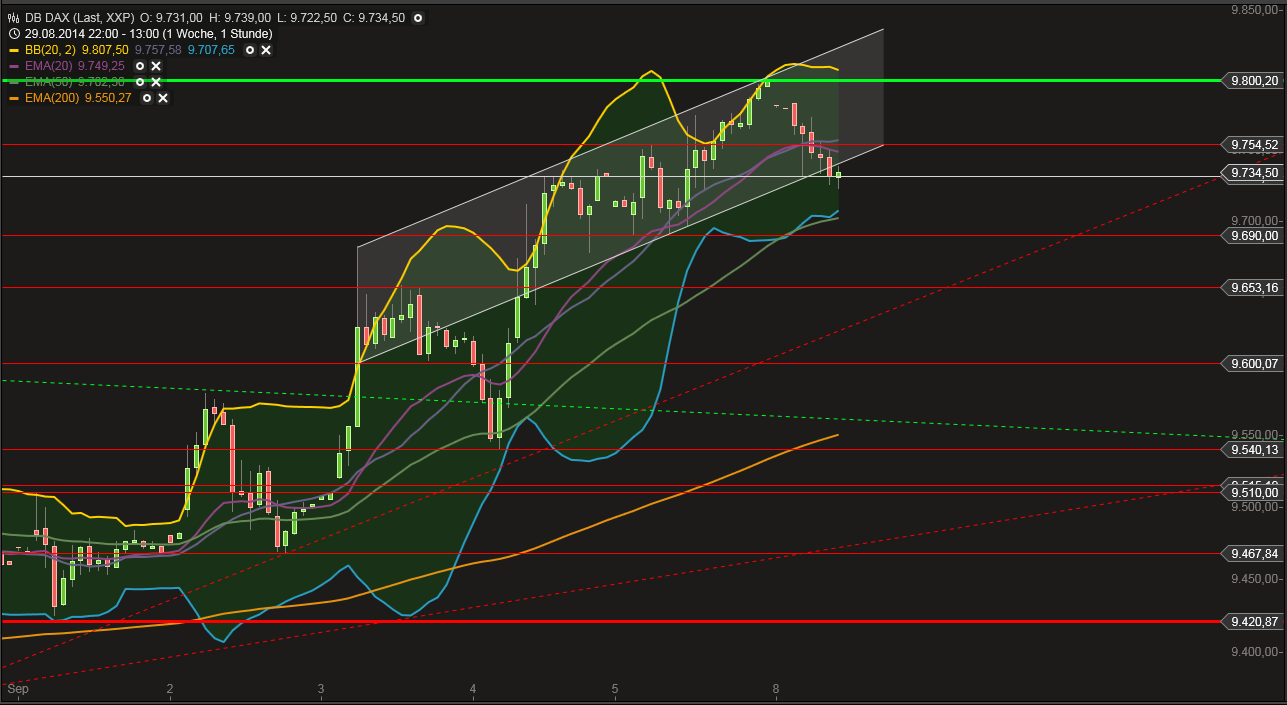This screenshot has height=705, width=1287.
Task: Select the DB DAX (Last, XXP) title
Action: (80, 18)
